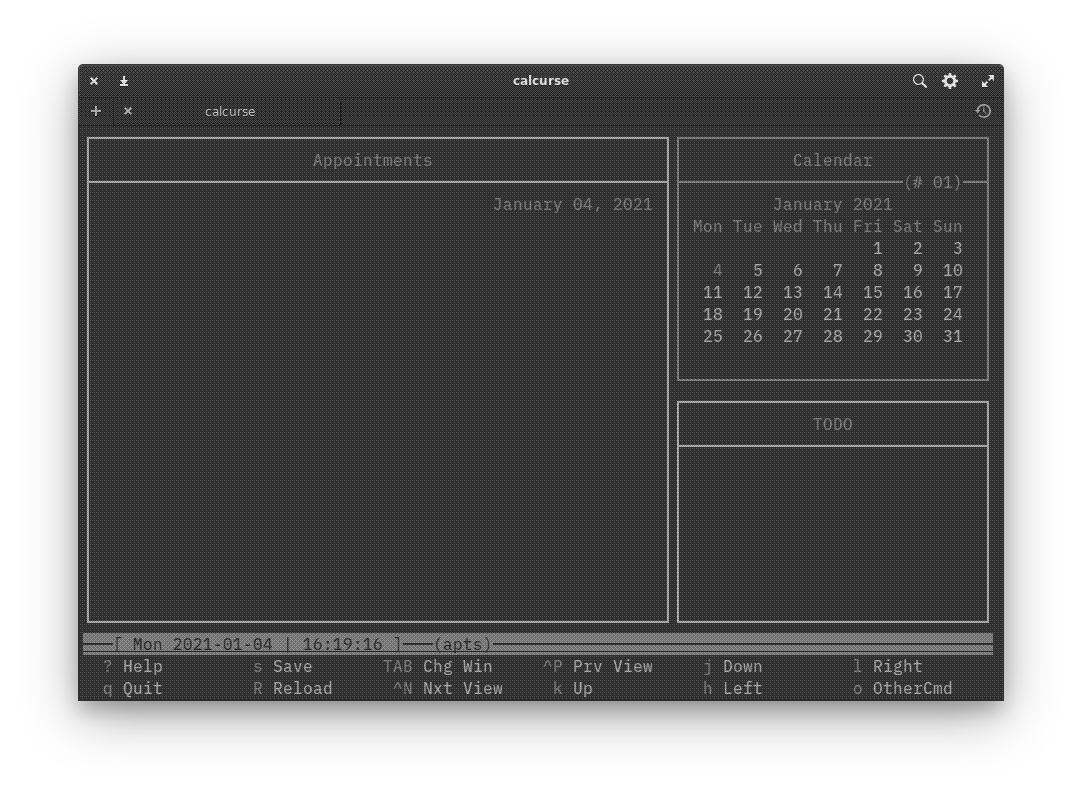The width and height of the screenshot is (1082, 793).
Task: Open the tab history icon
Action: tap(983, 111)
